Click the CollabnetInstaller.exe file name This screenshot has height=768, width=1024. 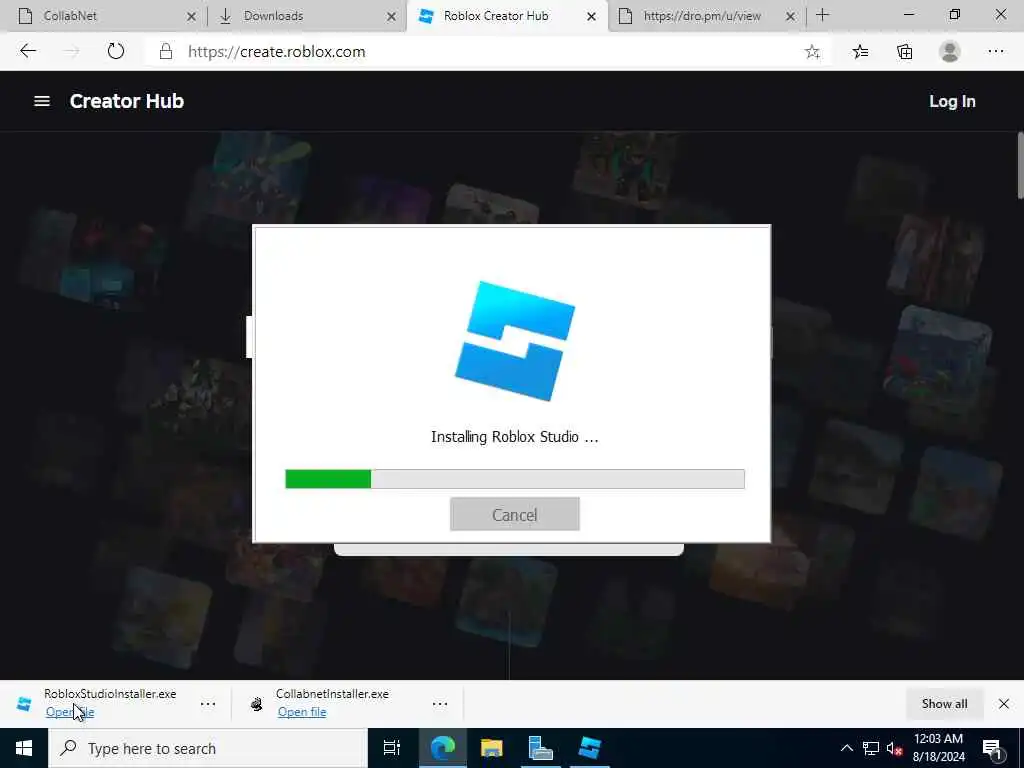point(332,694)
